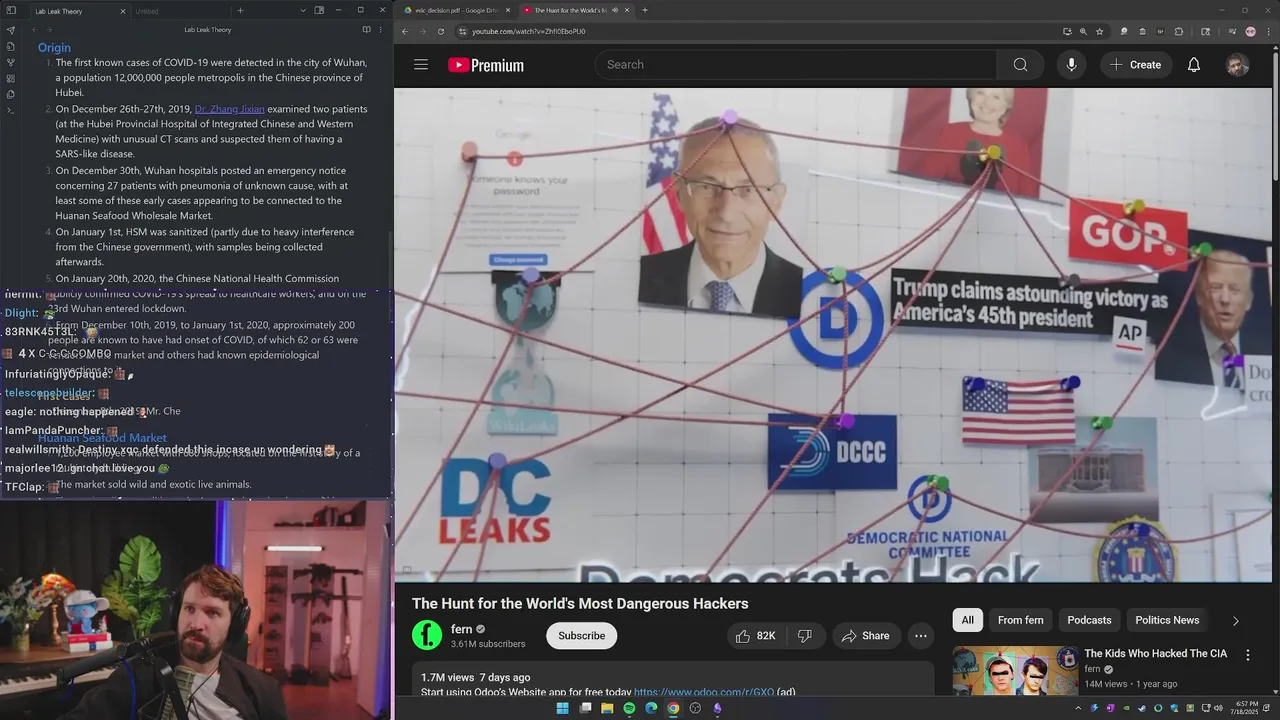Close the Hunt for the World's hackers tab
Screen dimensions: 1280x720
click(x=627, y=10)
